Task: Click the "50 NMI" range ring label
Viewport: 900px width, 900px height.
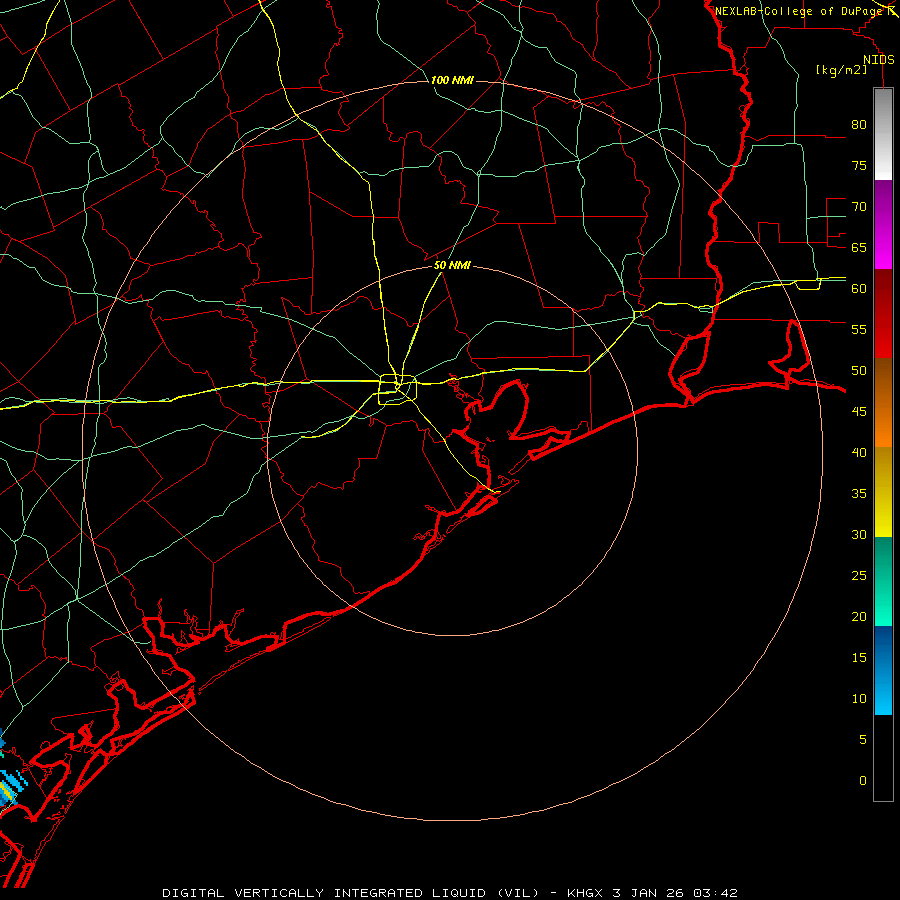Action: point(452,265)
